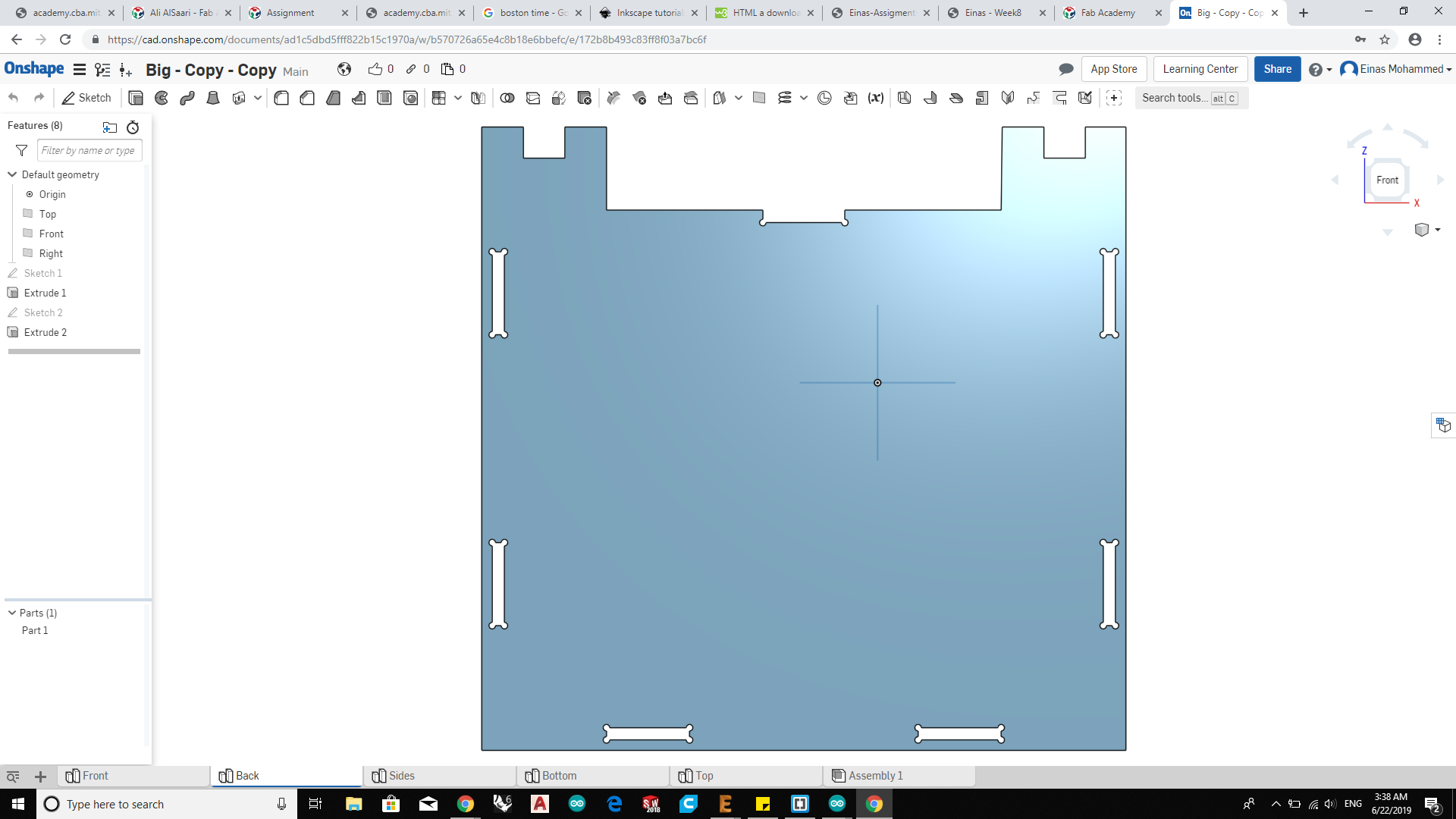Select the Extrude tool icon
This screenshot has width=1456, height=819.
tap(136, 98)
